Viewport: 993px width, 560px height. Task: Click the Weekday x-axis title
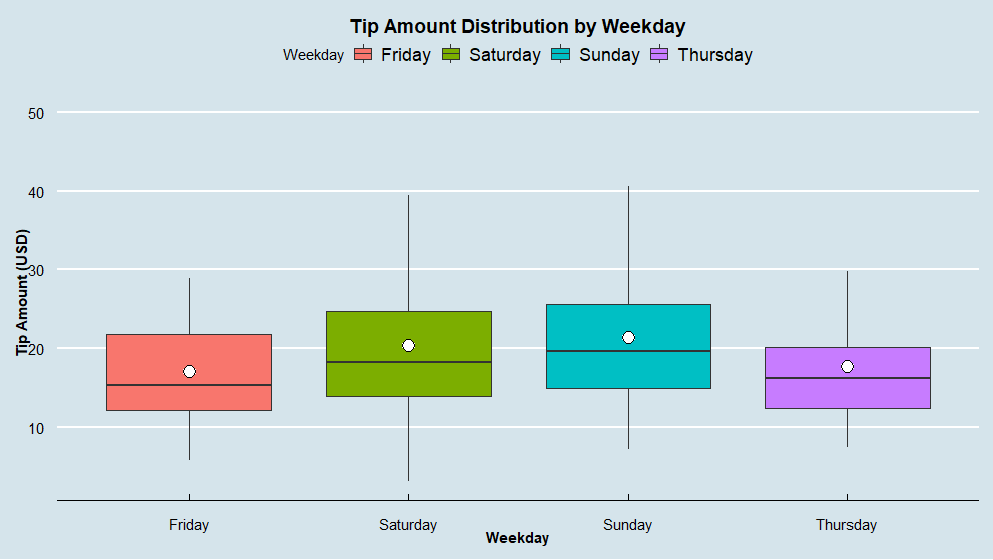[517, 538]
